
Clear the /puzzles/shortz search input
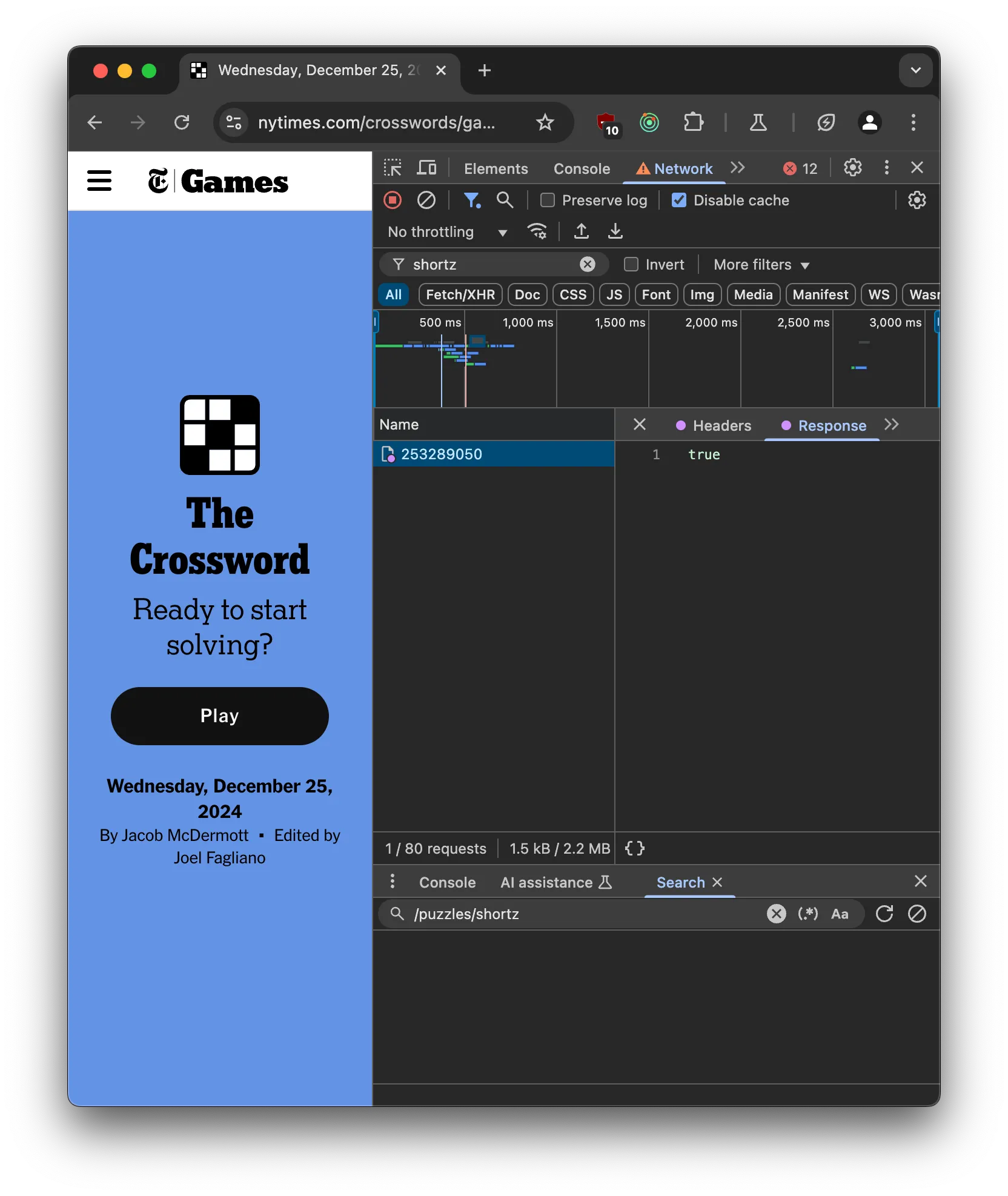pyautogui.click(x=777, y=914)
